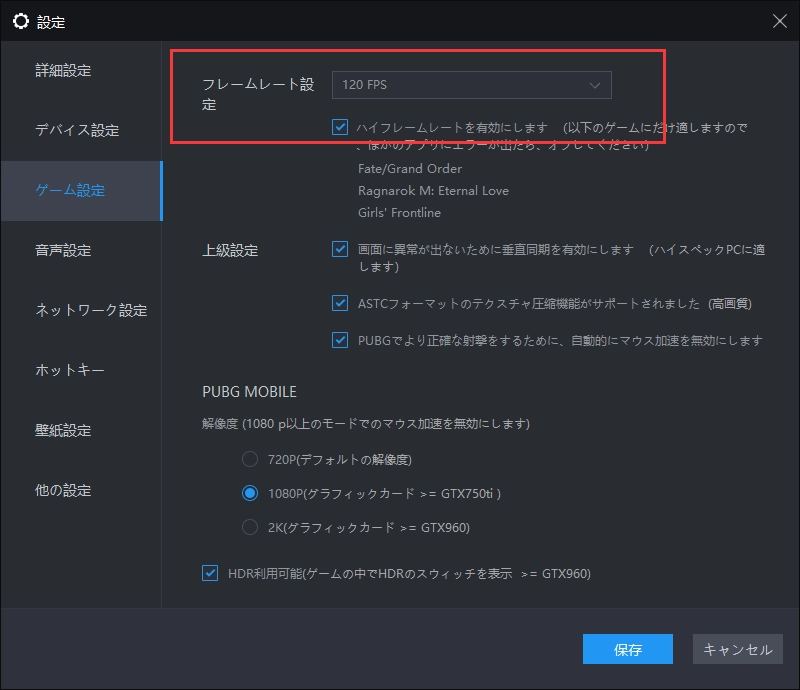Open 他の設定 section
Viewport: 800px width, 690px height.
(63, 490)
